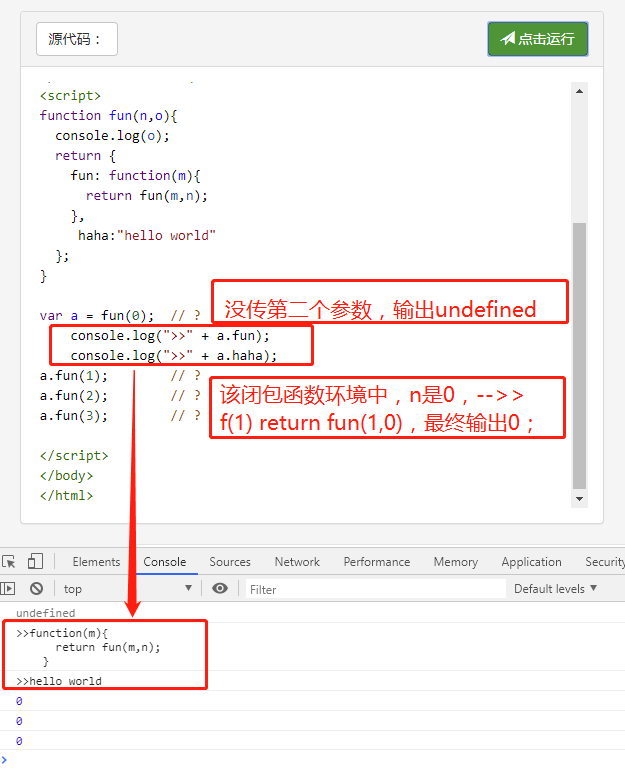Click the code editor scroll down arrow

click(x=579, y=499)
